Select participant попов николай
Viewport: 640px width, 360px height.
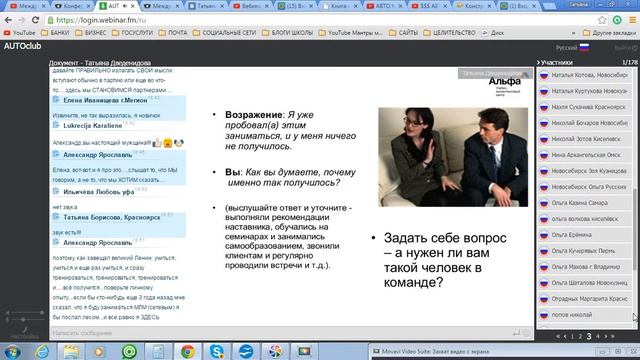click(584, 315)
